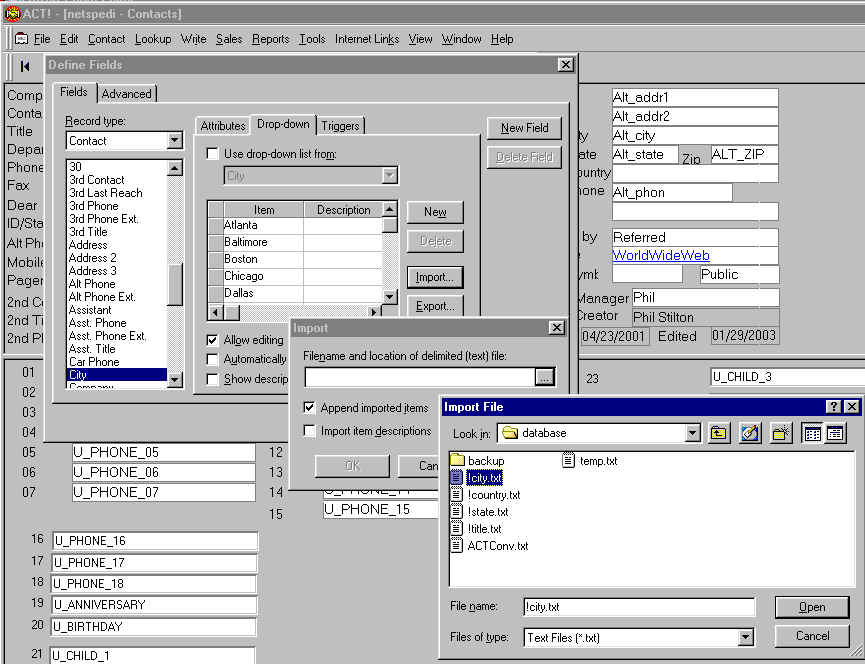The width and height of the screenshot is (865, 664).
Task: Go up one folder level in Import File
Action: (718, 433)
